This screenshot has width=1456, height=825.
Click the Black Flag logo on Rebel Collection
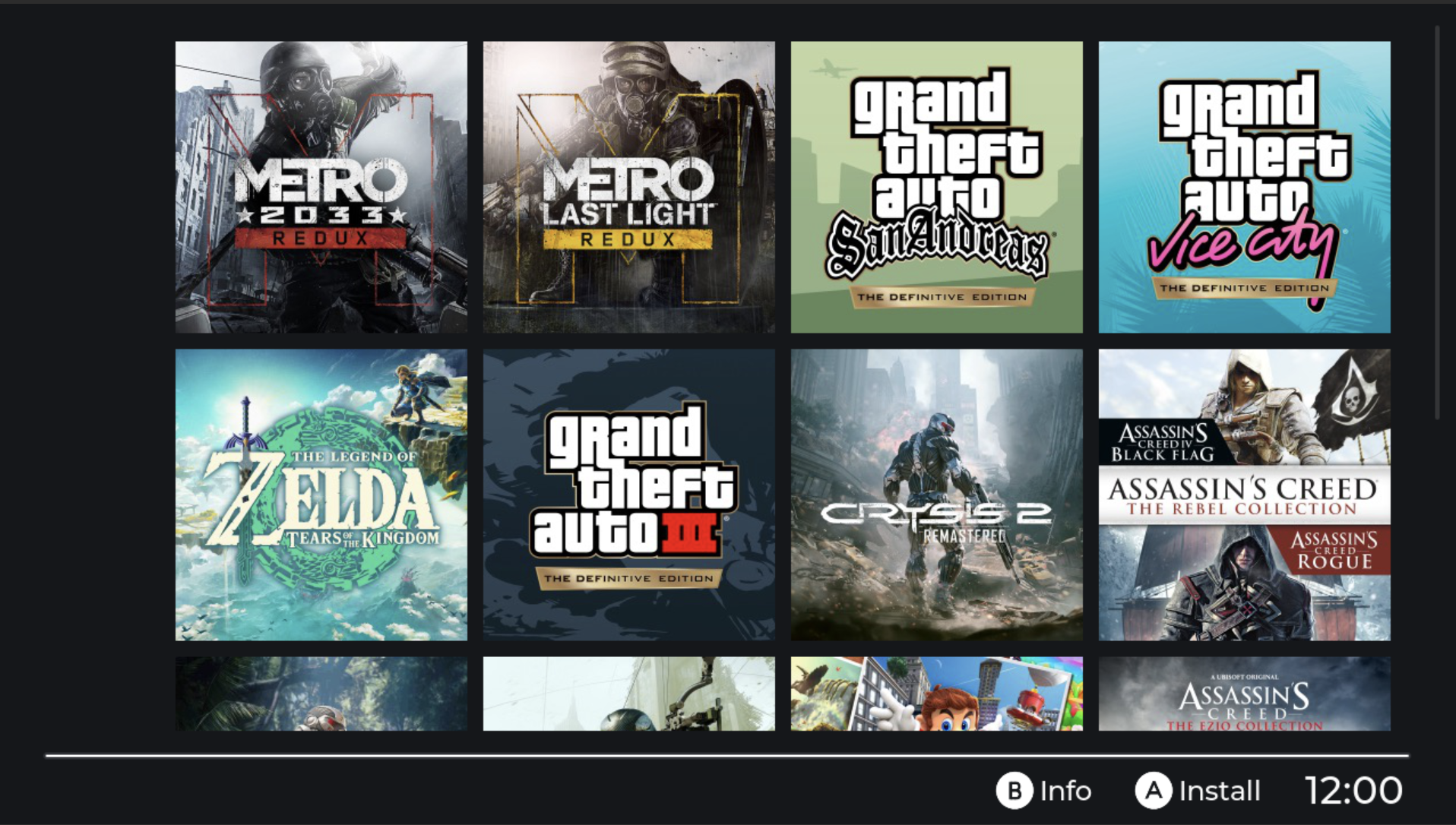pyautogui.click(x=1163, y=443)
